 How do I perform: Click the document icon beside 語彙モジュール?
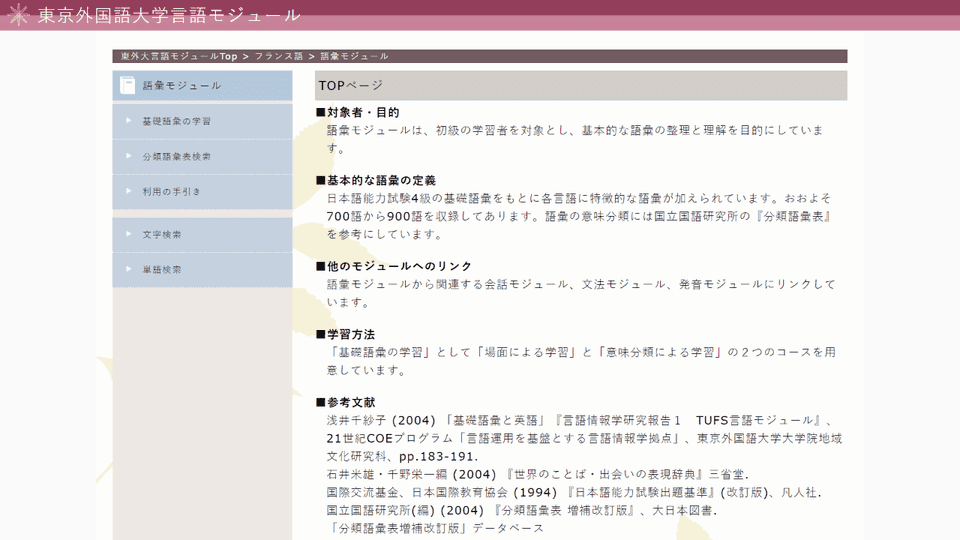(127, 86)
